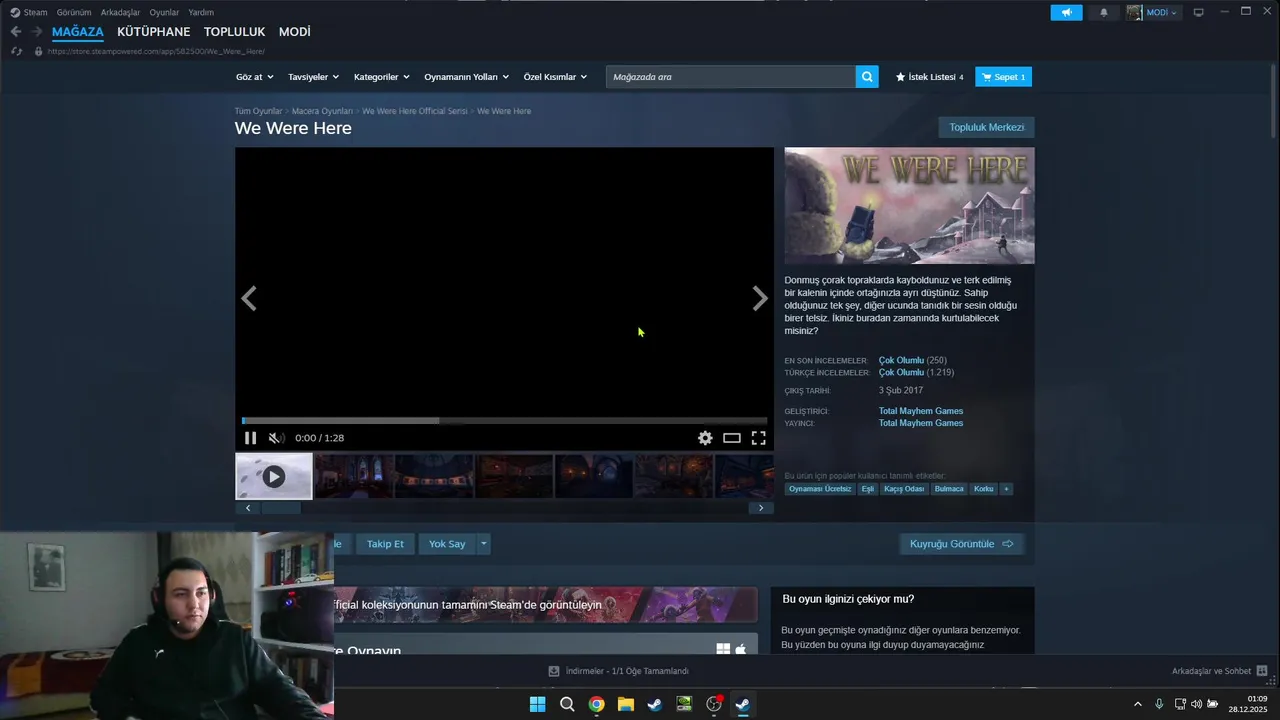Click the thumbnail strip scrollbar handle
Screen dimensions: 1280x720
point(281,508)
